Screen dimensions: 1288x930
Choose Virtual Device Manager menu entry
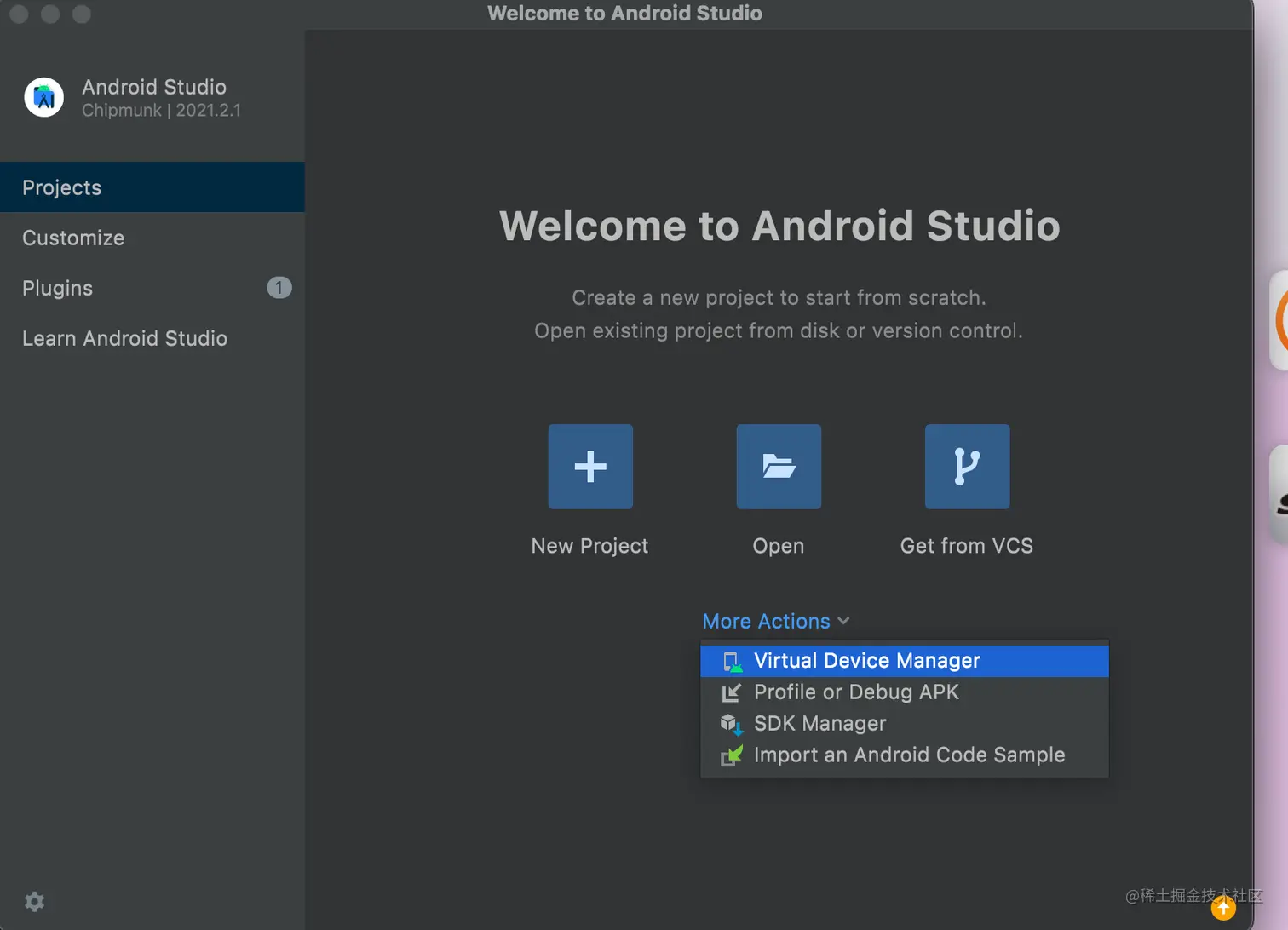coord(905,661)
